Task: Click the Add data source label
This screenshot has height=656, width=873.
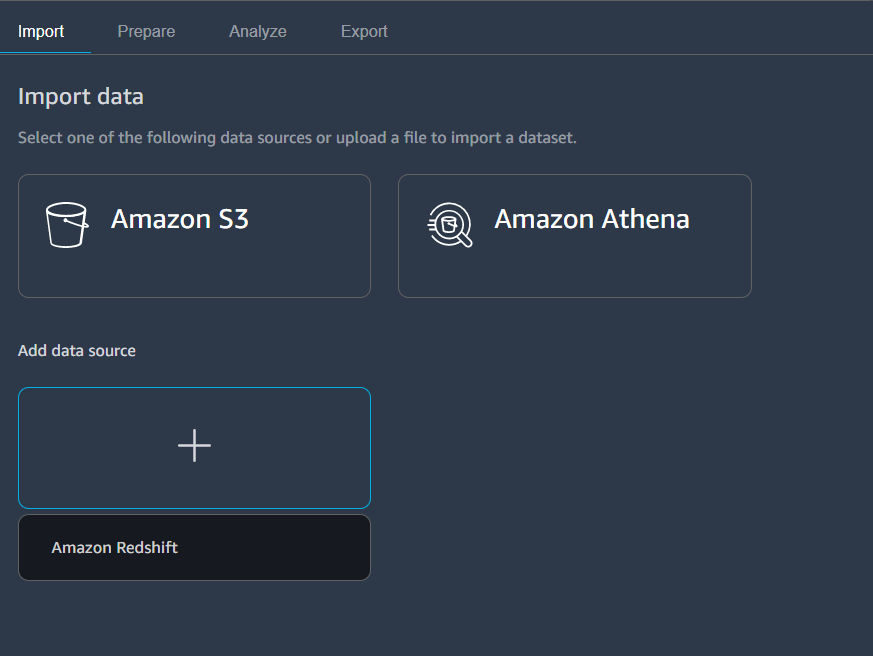Action: (77, 351)
